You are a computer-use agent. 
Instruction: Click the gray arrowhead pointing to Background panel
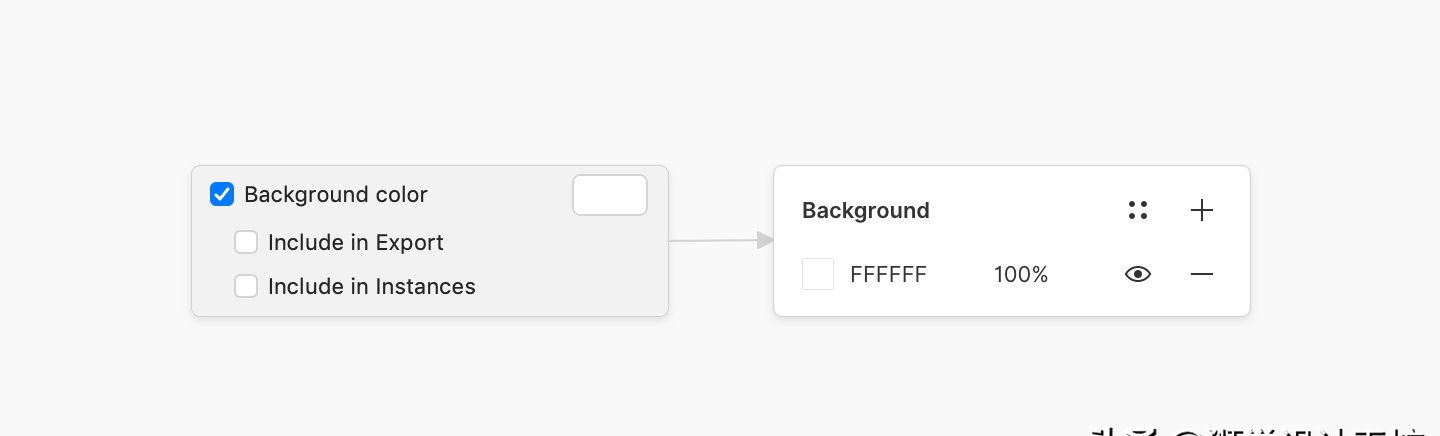pyautogui.click(x=766, y=240)
